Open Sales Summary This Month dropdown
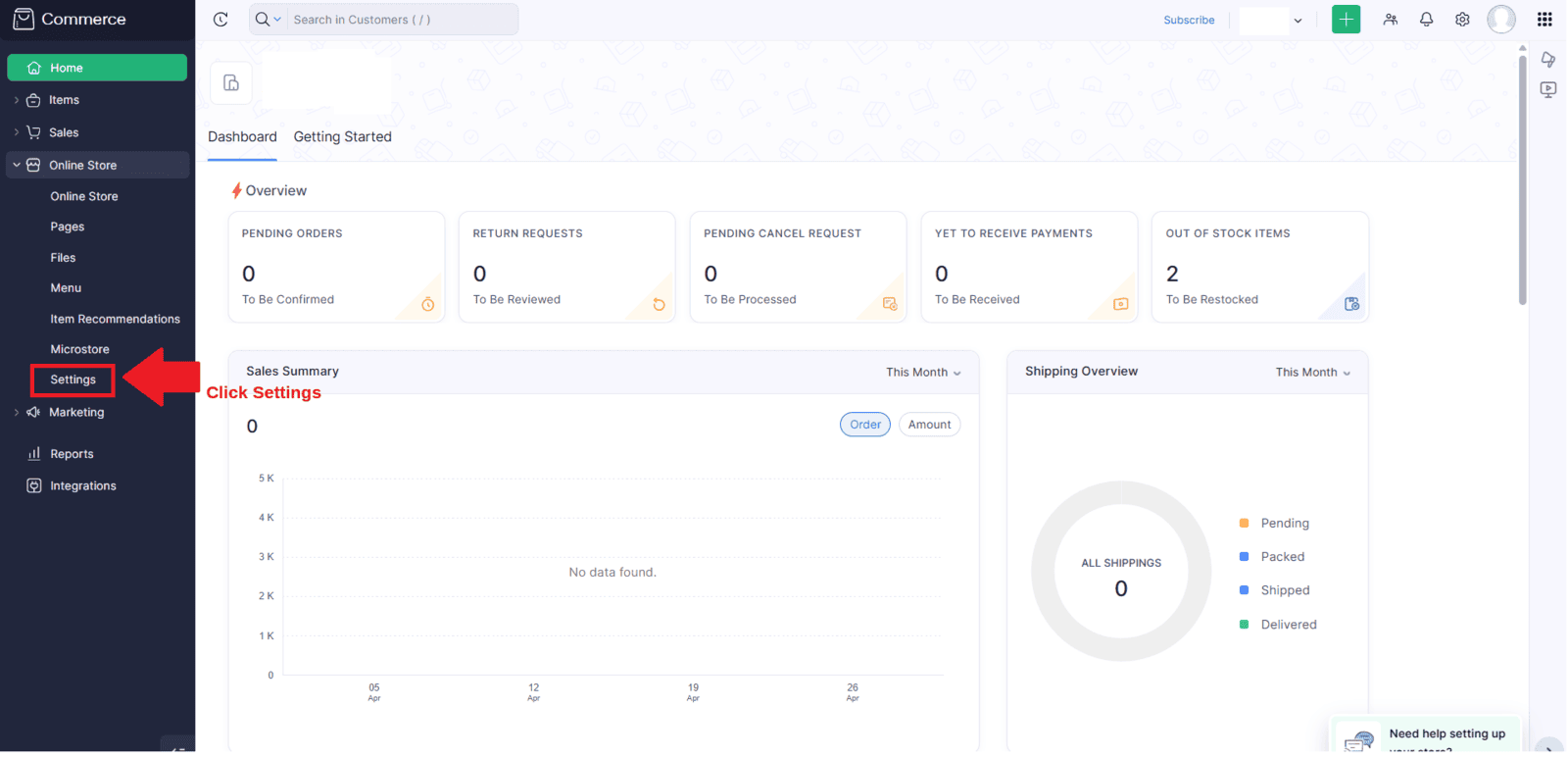 923,373
